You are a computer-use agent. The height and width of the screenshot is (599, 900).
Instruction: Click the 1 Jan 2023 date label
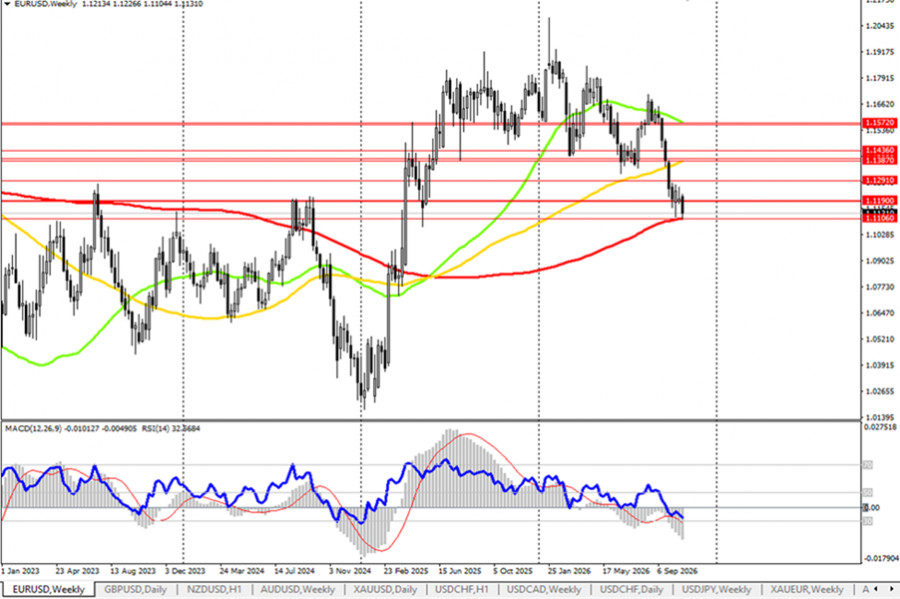[20, 571]
